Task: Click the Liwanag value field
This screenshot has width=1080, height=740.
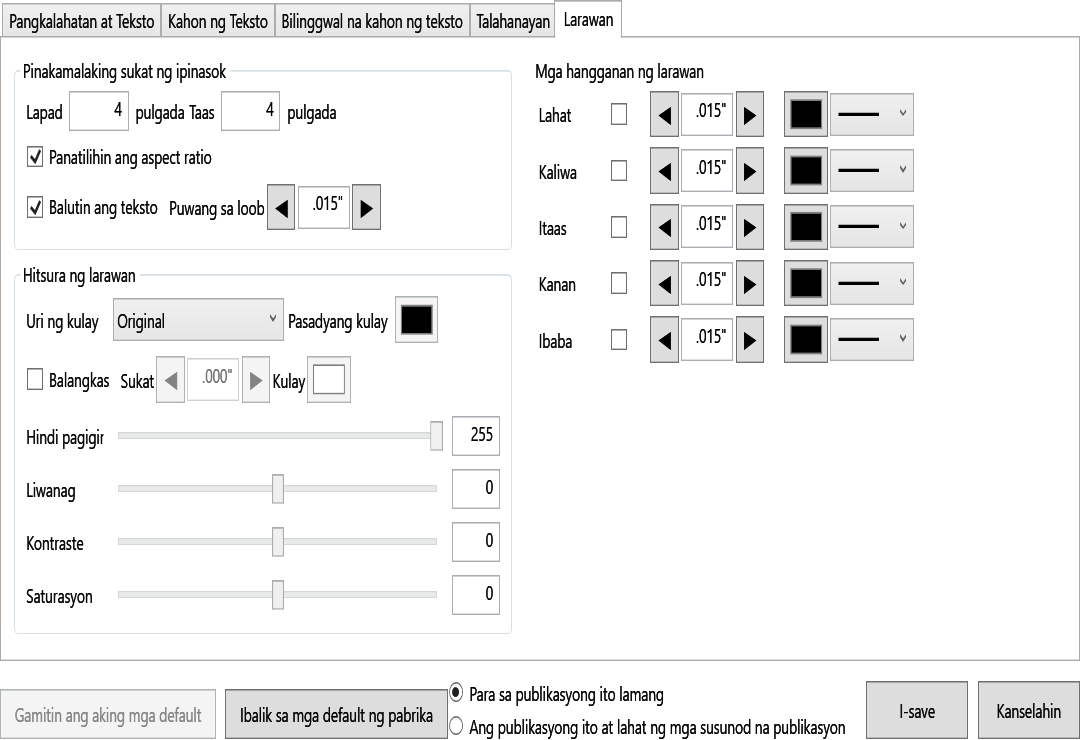Action: 476,489
